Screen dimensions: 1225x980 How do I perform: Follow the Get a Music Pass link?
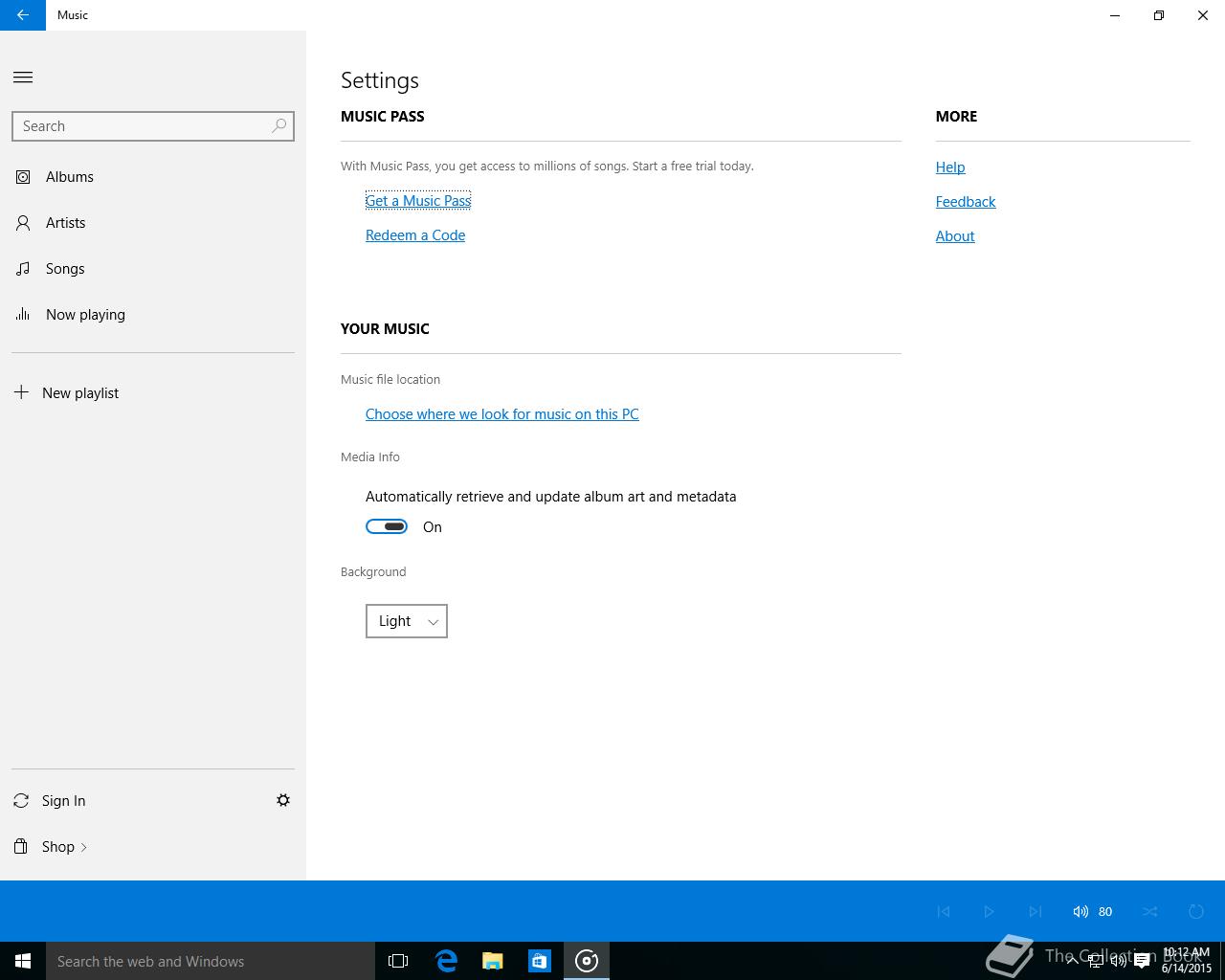click(x=418, y=200)
